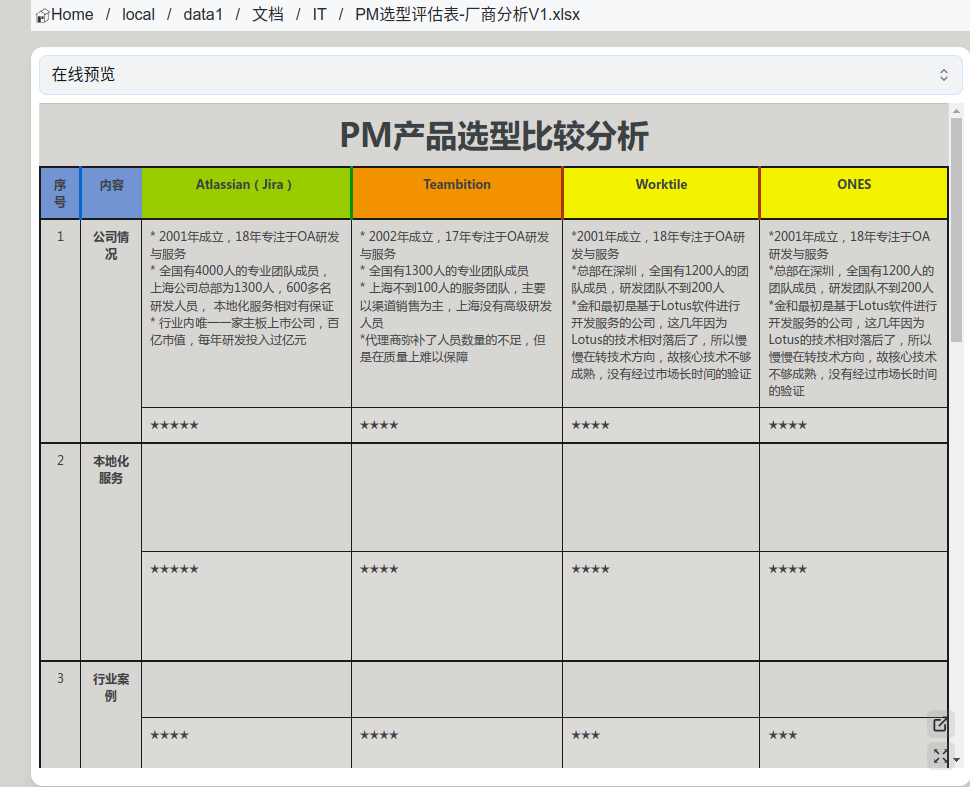Viewport: 970px width, 787px height.
Task: Open the preview in a new window
Action: [x=940, y=725]
